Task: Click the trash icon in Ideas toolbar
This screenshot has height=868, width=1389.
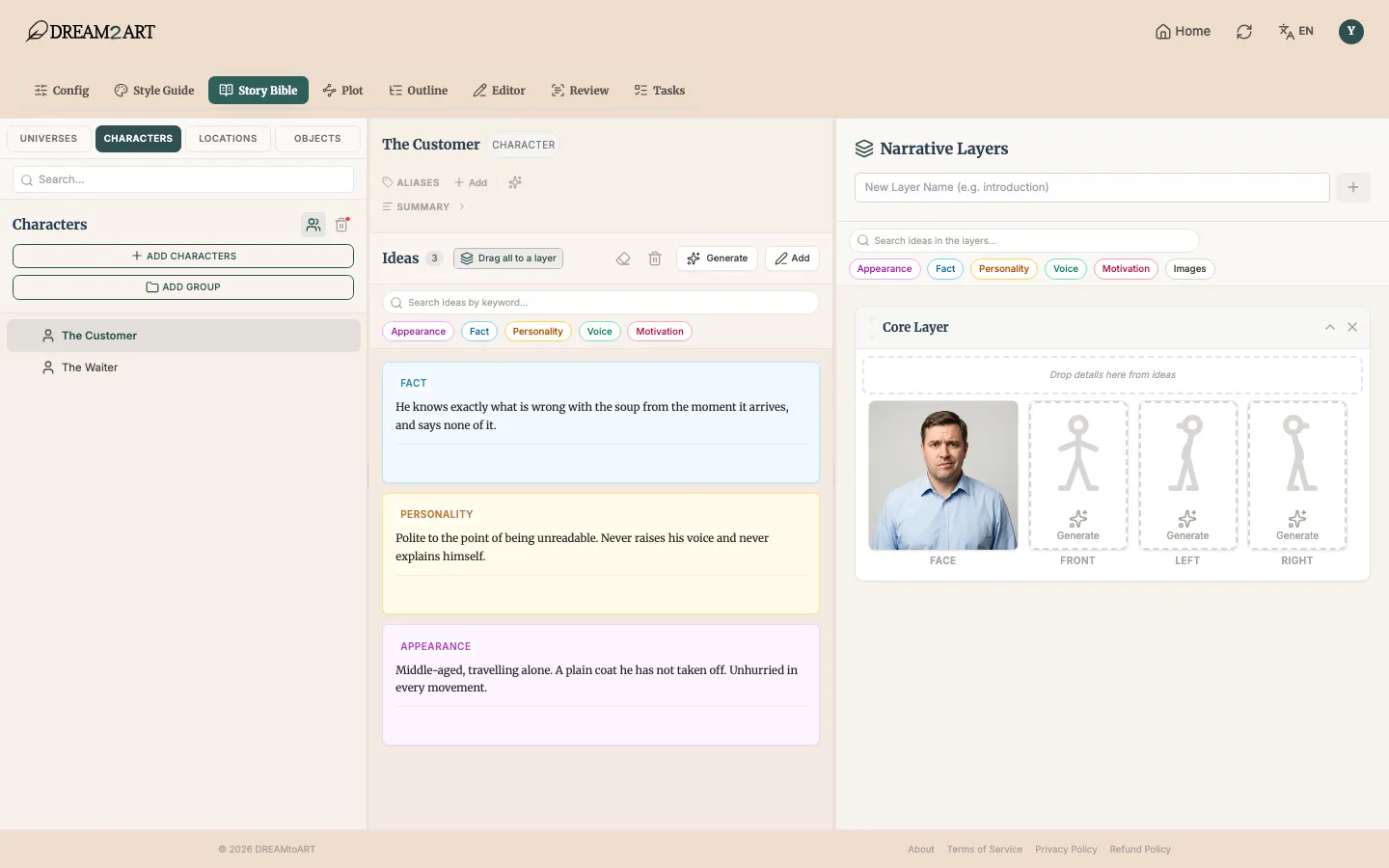Action: (655, 258)
